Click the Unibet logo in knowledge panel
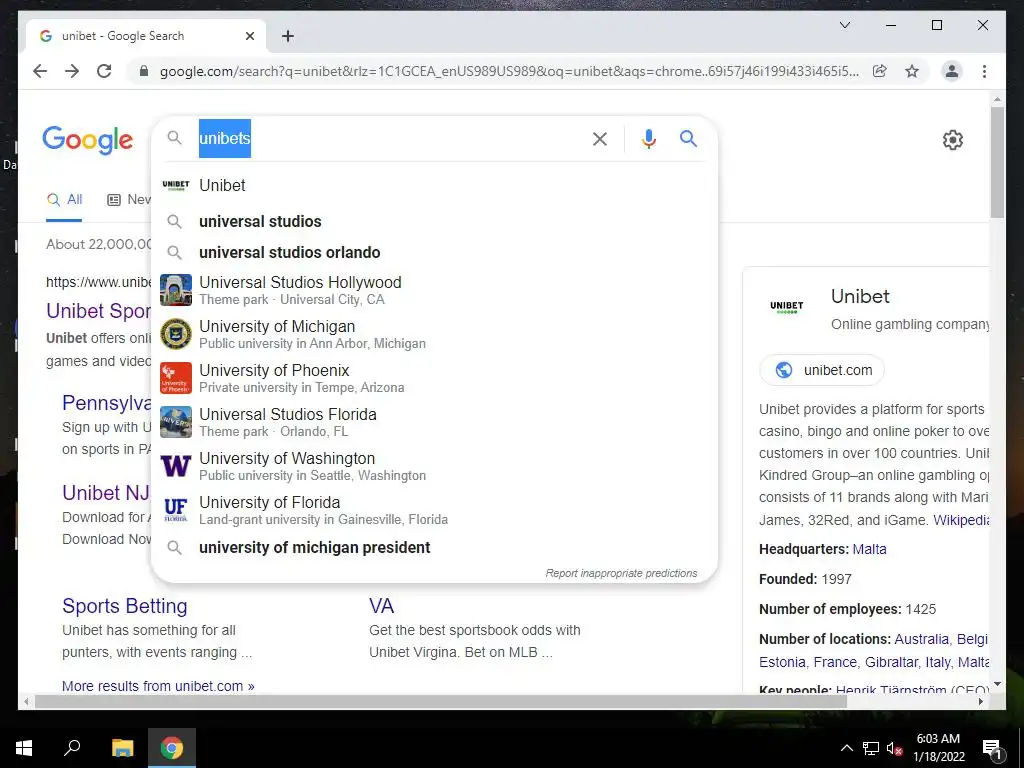Image resolution: width=1024 pixels, height=768 pixels. 786,307
